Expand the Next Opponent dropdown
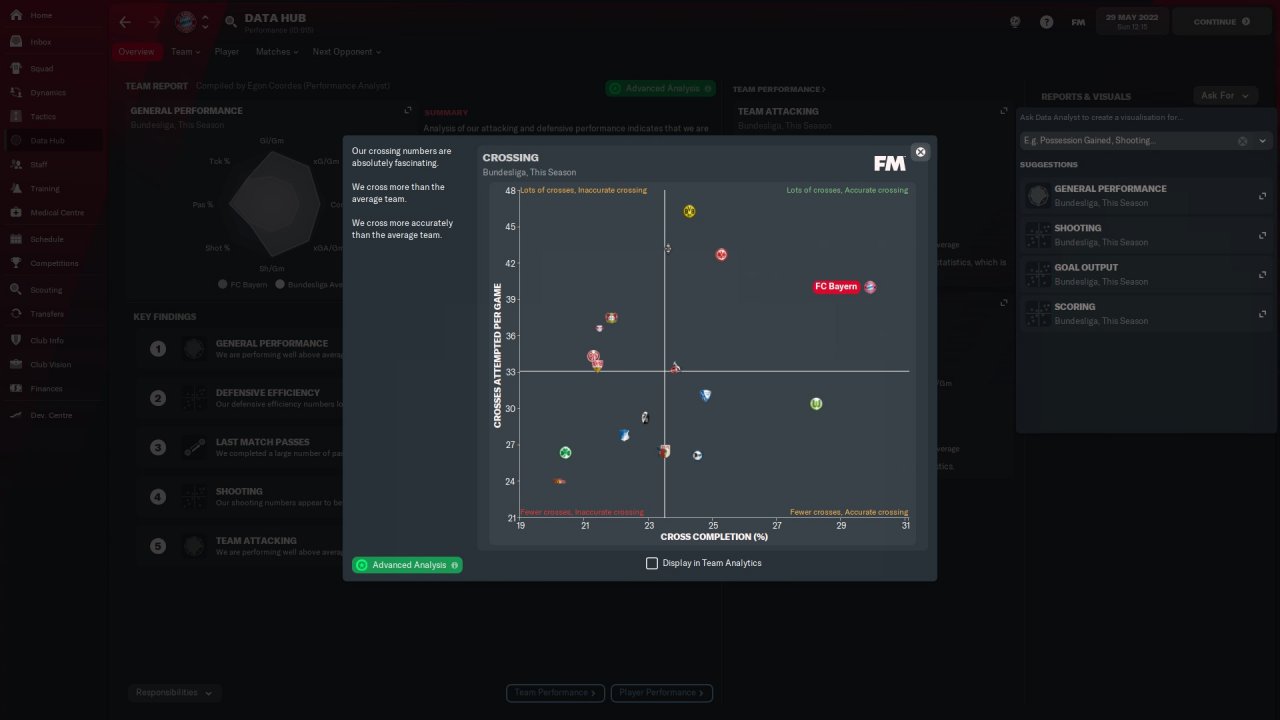Image resolution: width=1280 pixels, height=720 pixels. click(346, 52)
